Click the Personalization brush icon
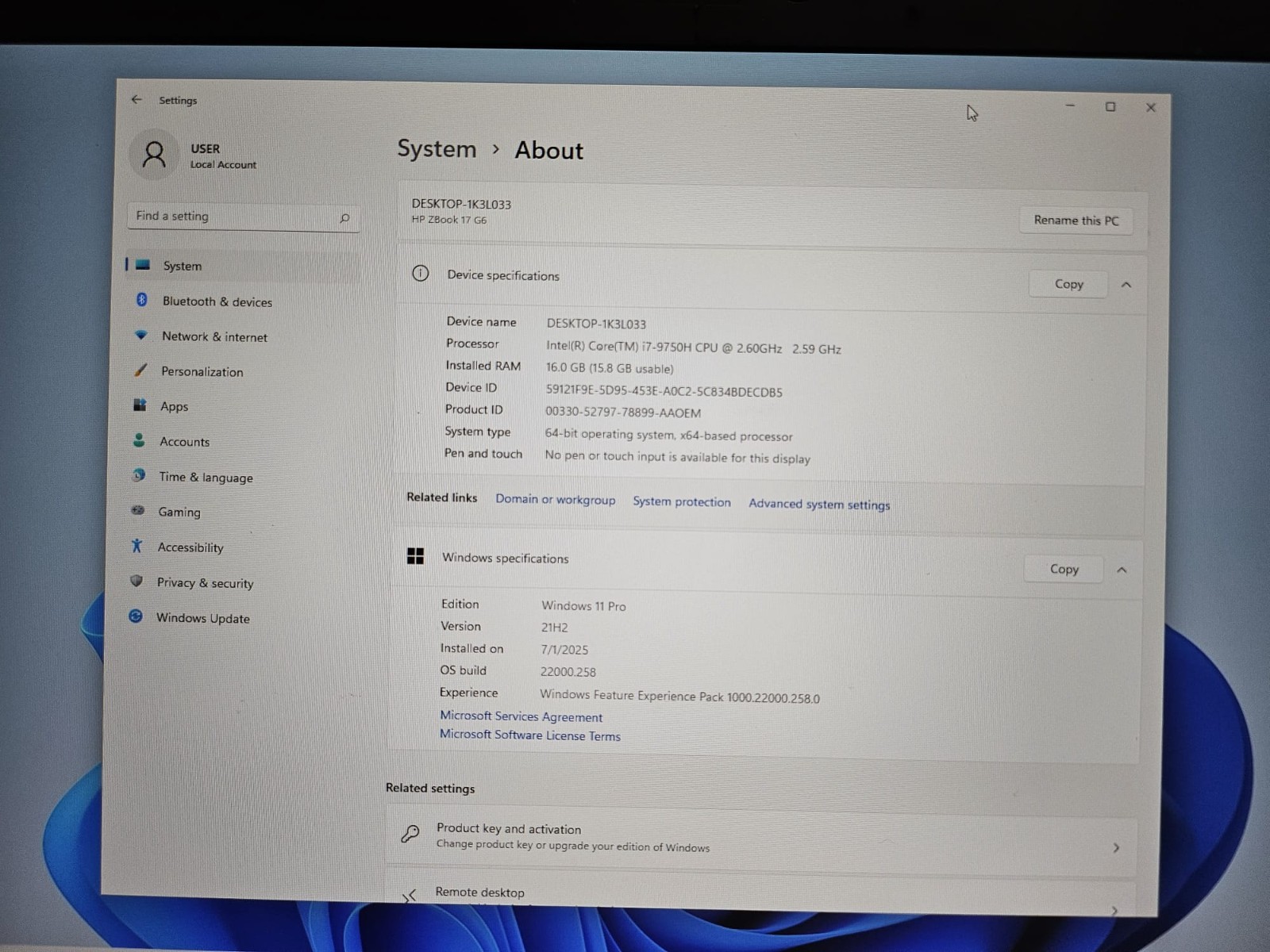1270x952 pixels. coord(140,370)
